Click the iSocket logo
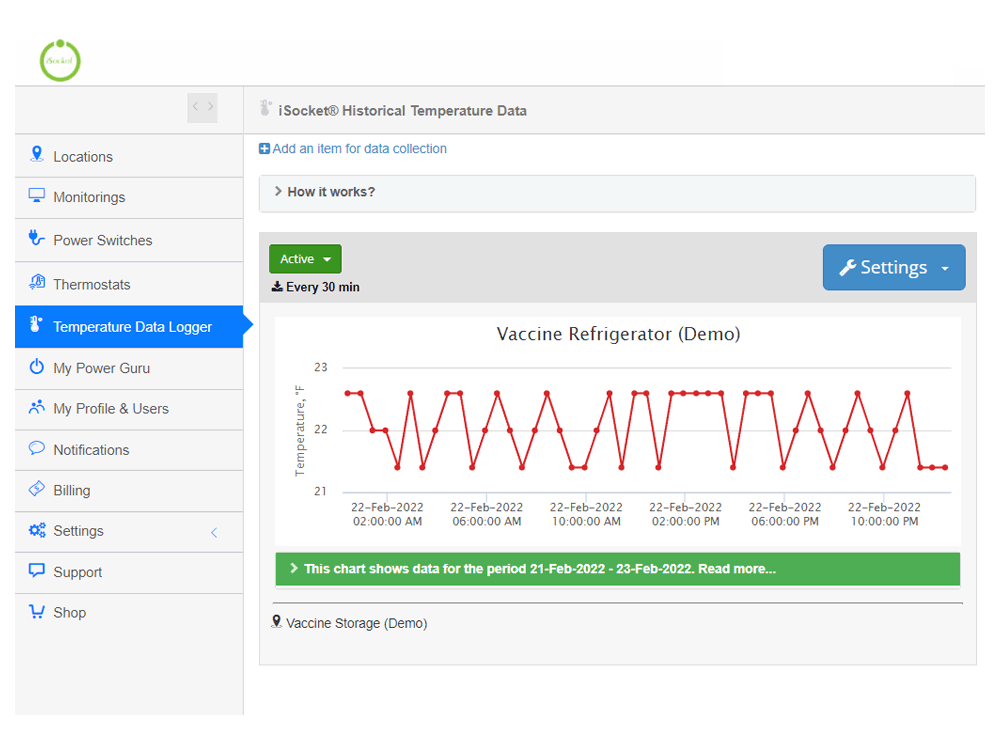The width and height of the screenshot is (1000, 750). tap(59, 61)
